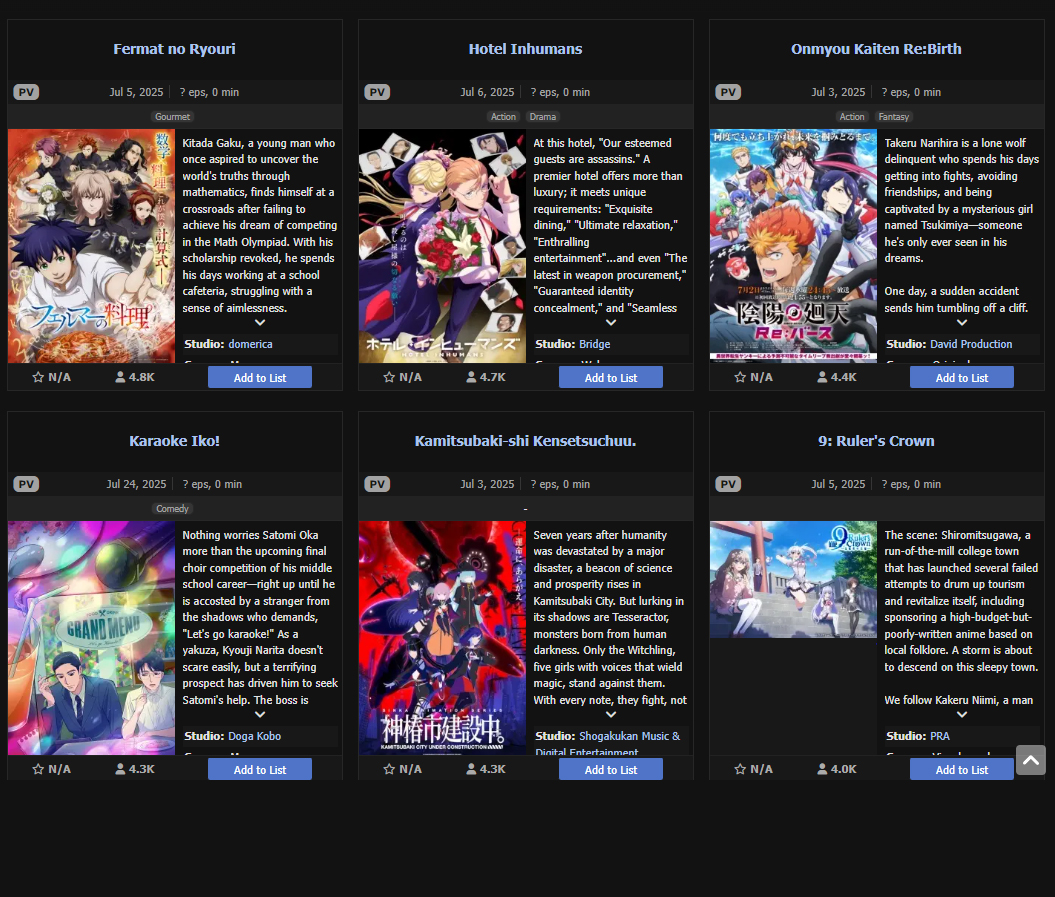Click the PV badge on Hotel Inhumans
The image size is (1055, 897).
click(377, 92)
